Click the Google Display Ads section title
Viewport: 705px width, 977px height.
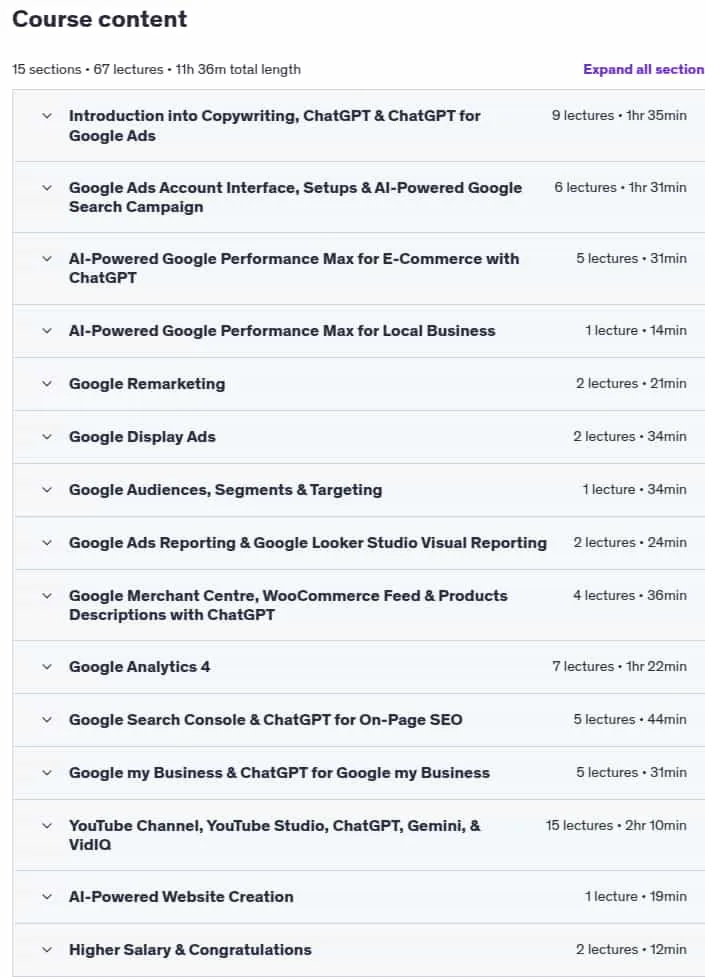click(x=142, y=437)
